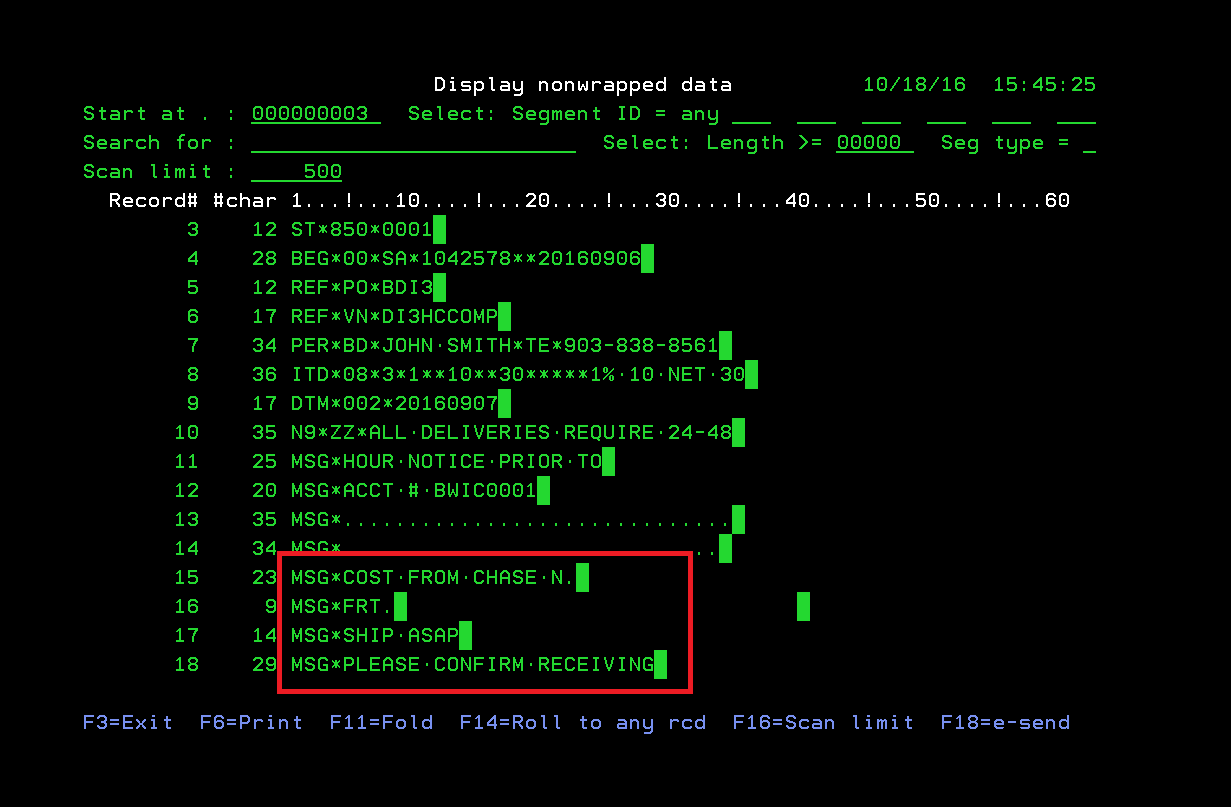
Task: Click the Start at field 000000003
Action: 316,114
